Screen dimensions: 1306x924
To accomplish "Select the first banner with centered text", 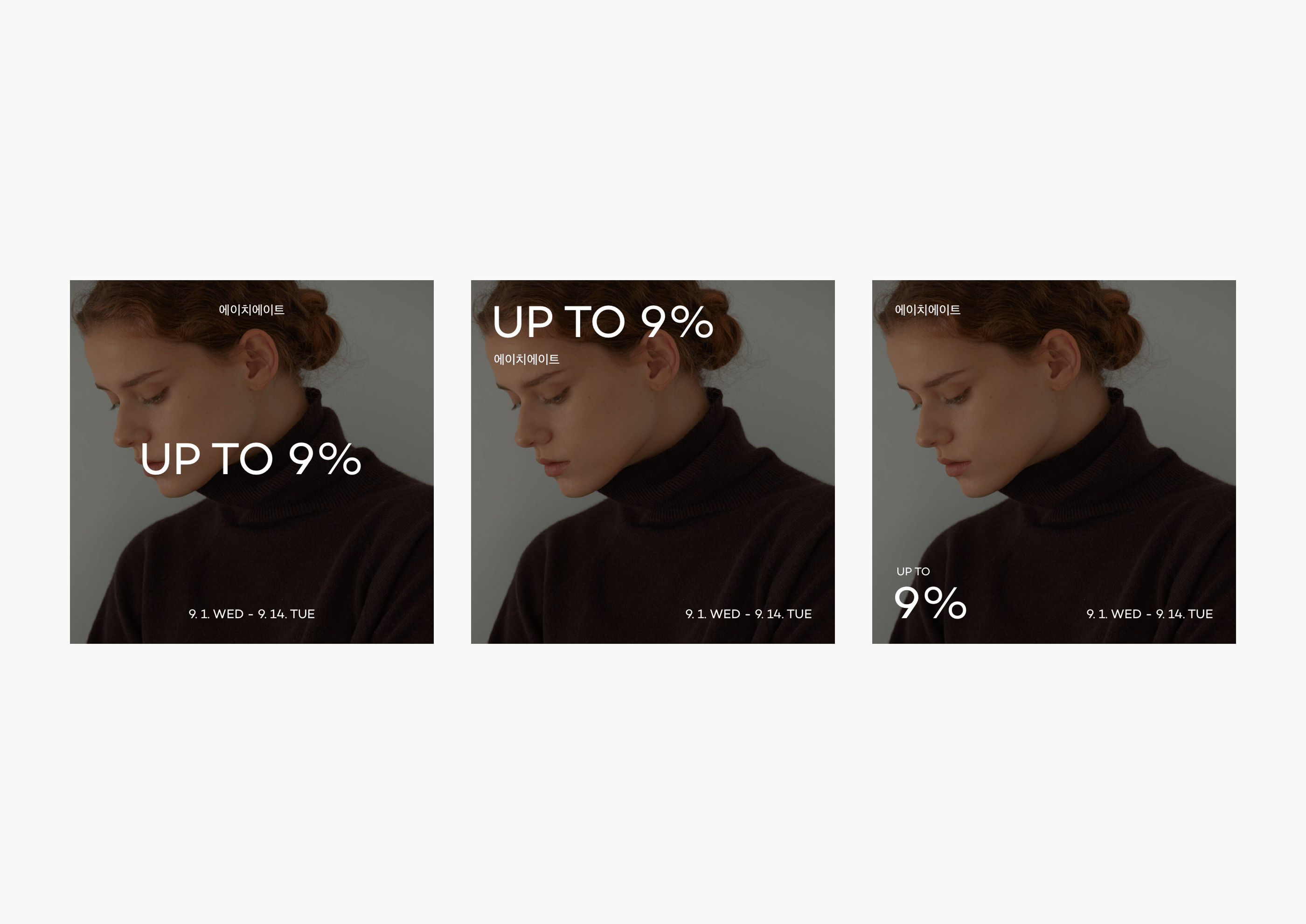I will (x=251, y=462).
